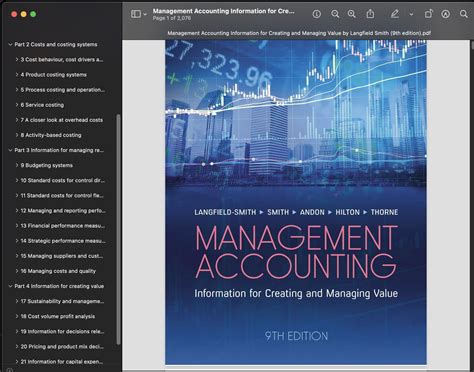Open 9 Budgeting systems chapter
474x372 pixels.
tap(47, 165)
